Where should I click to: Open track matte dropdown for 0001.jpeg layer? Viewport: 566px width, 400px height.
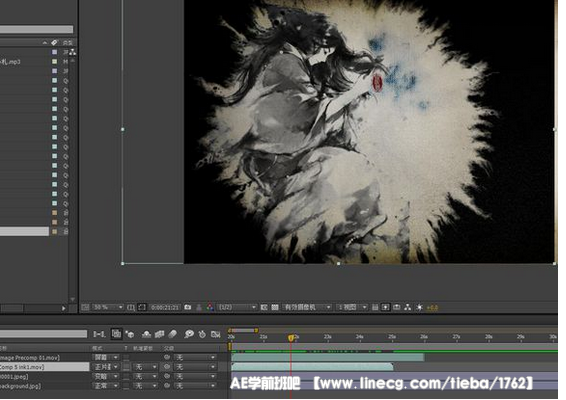coord(145,377)
